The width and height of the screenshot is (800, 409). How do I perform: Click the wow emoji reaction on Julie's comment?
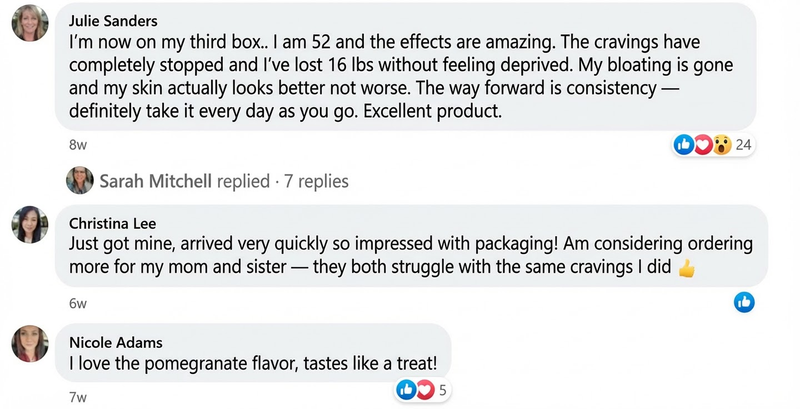(720, 145)
